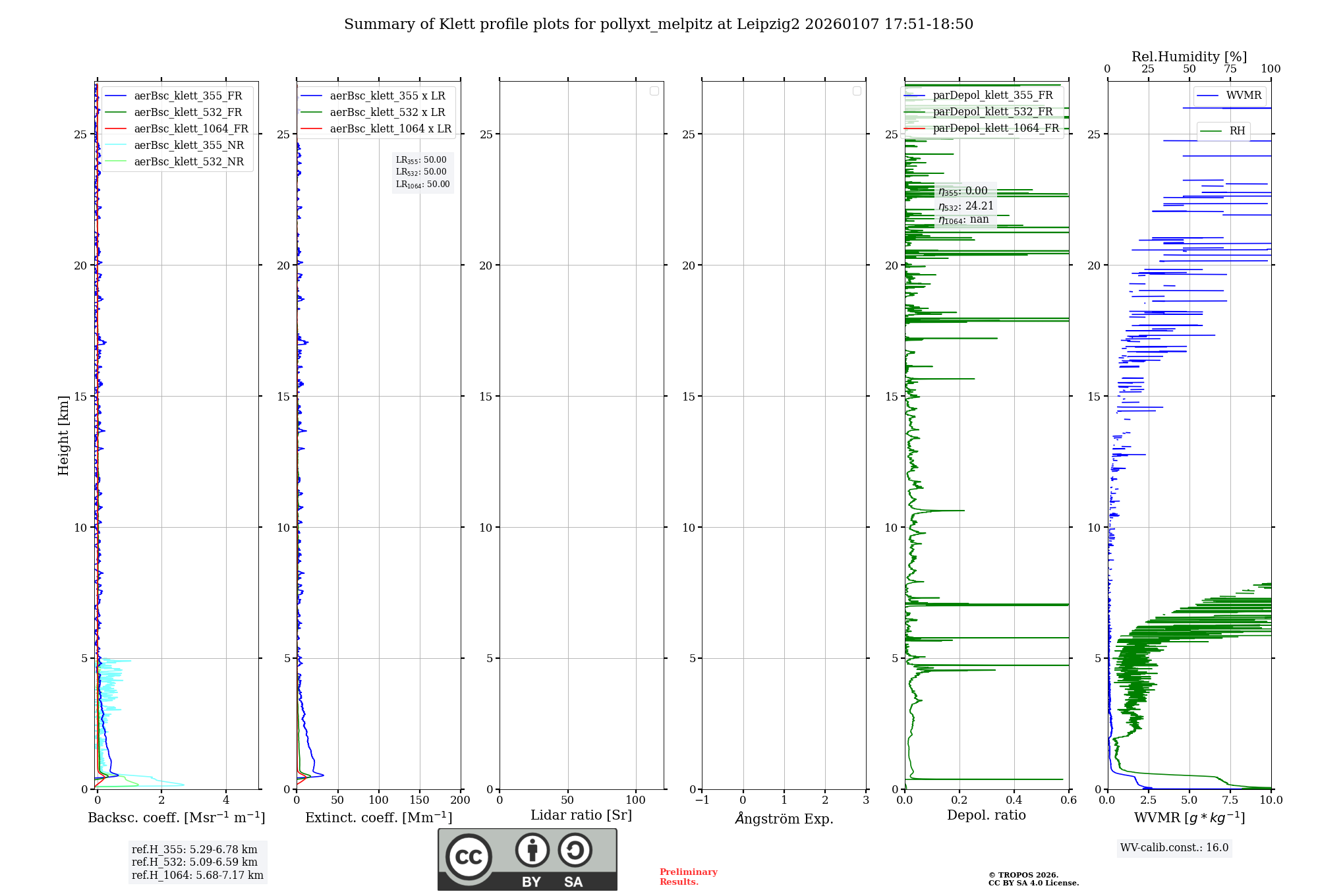Viewport: 1318px width, 896px height.
Task: Click the empty legend box in Ångström plot
Action: tap(857, 91)
